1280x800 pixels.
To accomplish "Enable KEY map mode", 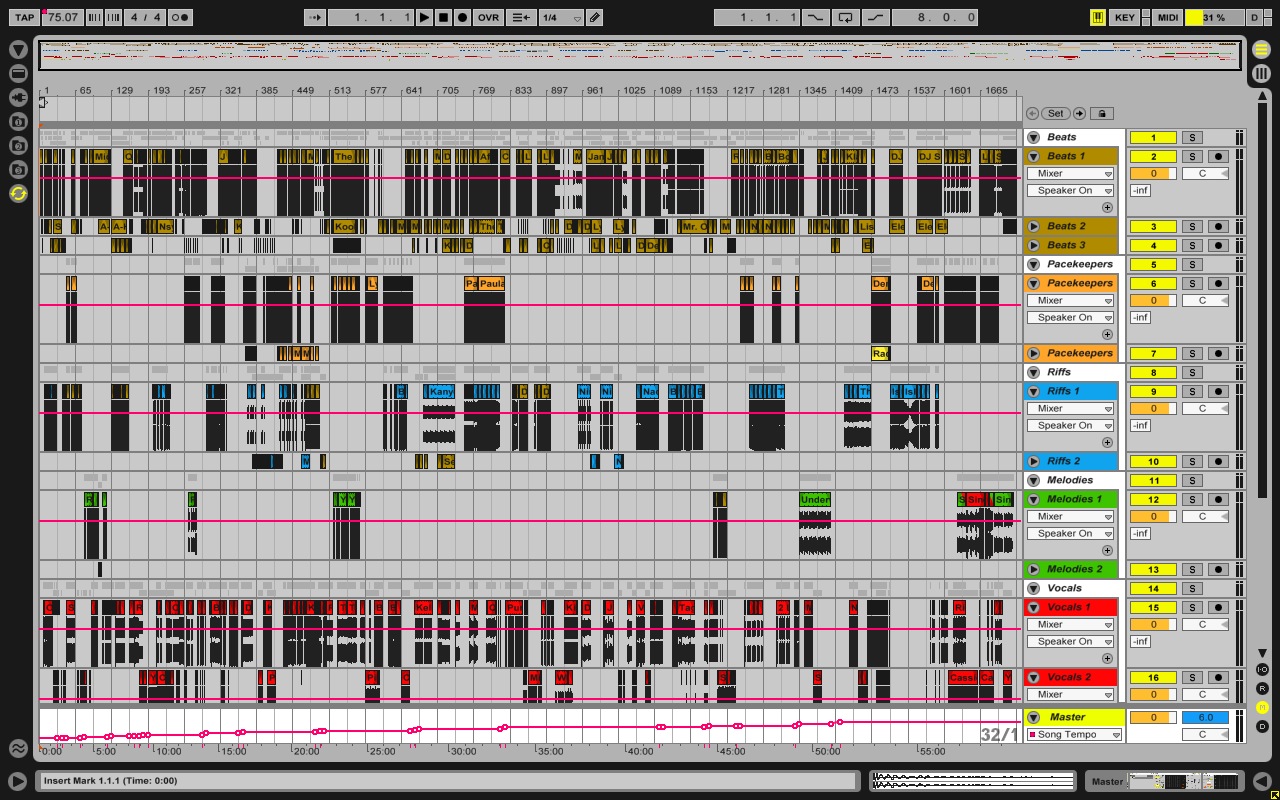I will 1125,17.
